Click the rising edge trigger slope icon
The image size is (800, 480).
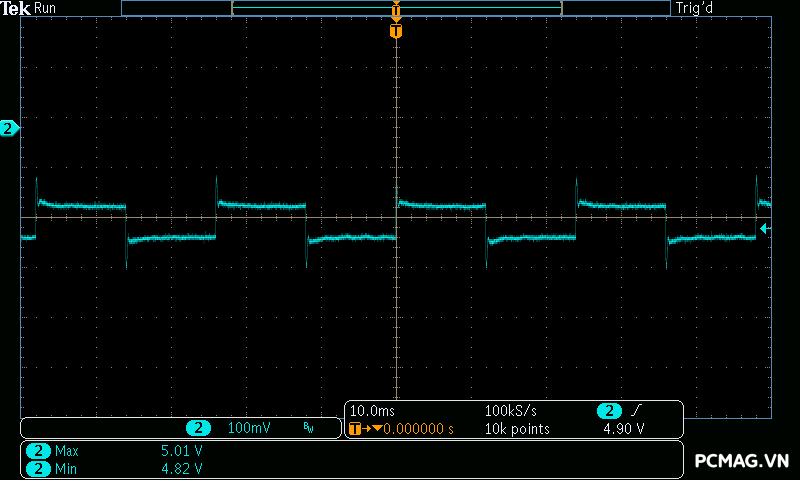pos(637,411)
